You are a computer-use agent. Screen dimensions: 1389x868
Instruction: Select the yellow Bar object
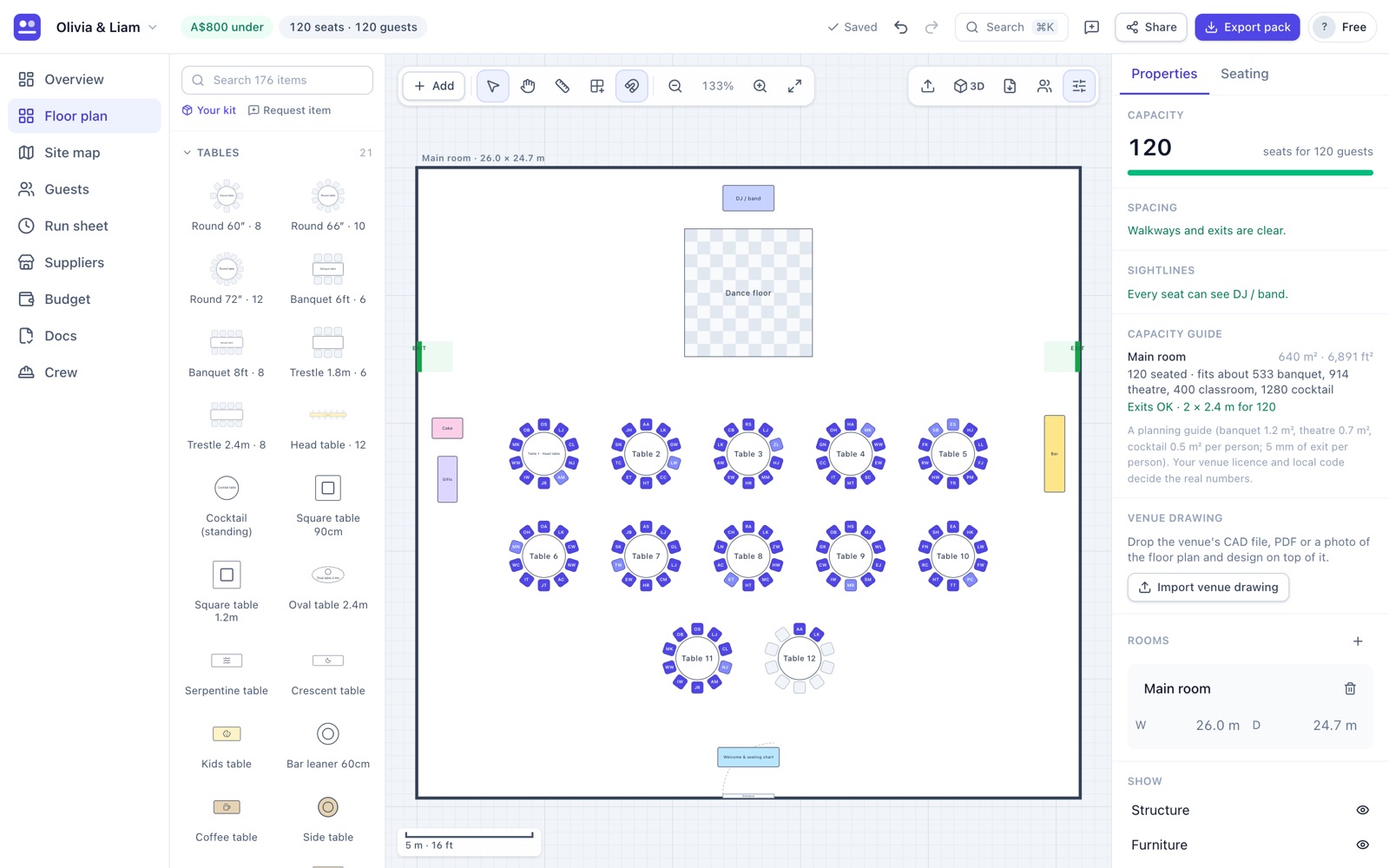(x=1055, y=454)
